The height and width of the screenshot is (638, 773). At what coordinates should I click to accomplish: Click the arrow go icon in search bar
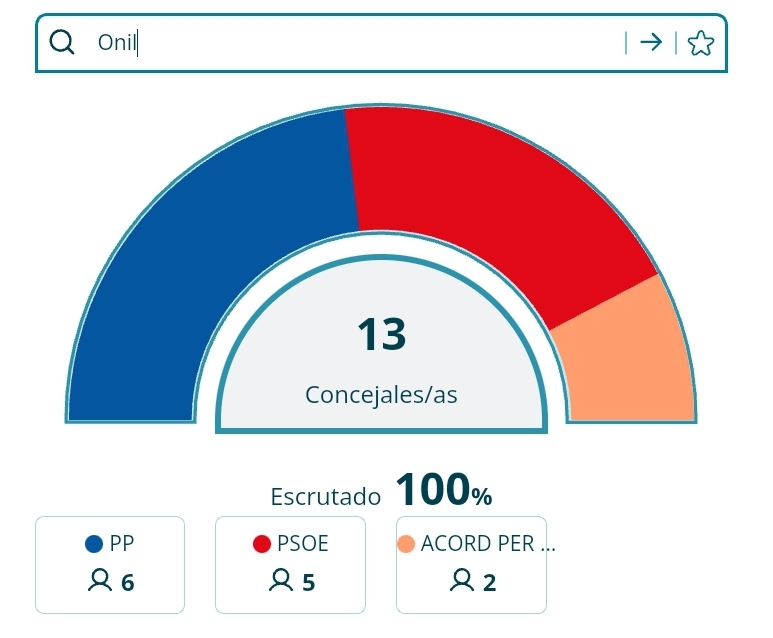651,42
